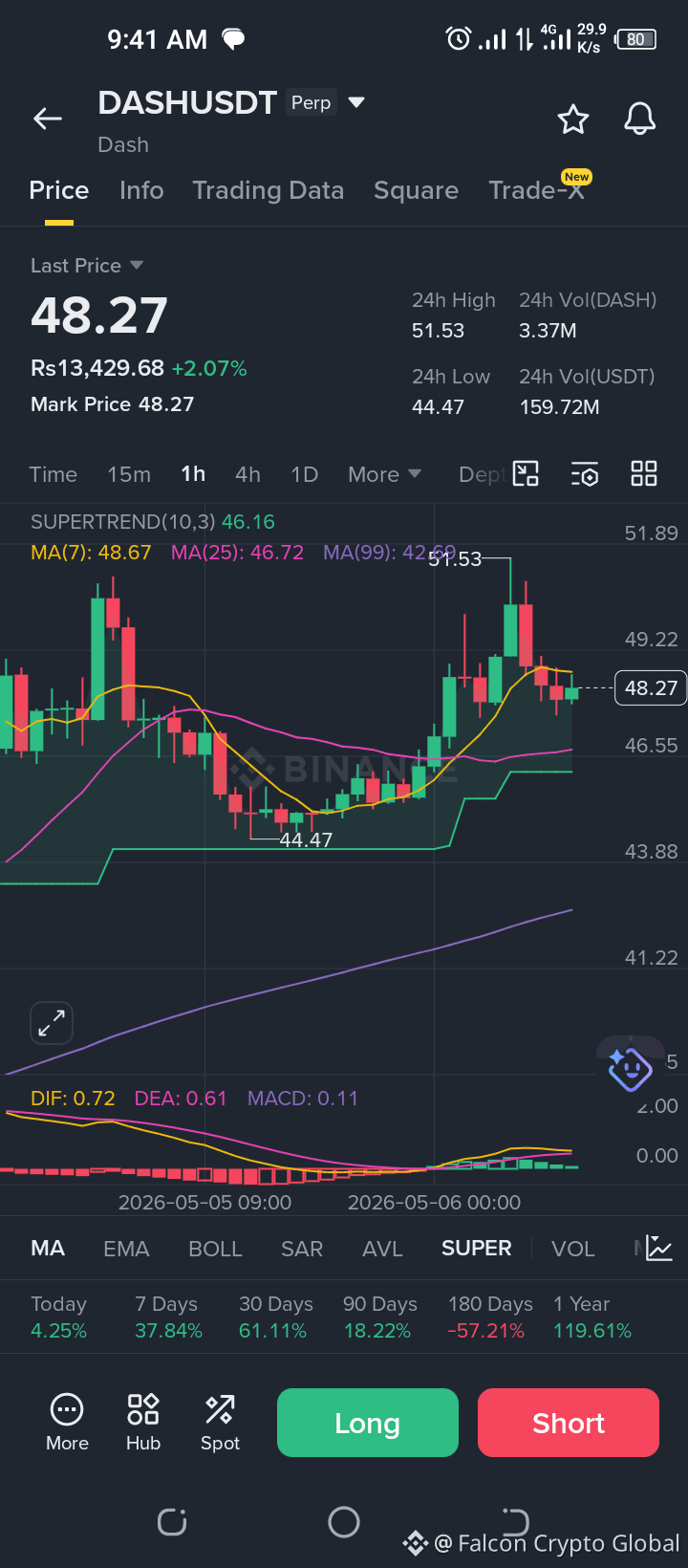Select the 1h chart interval
The height and width of the screenshot is (1568, 688).
pyautogui.click(x=193, y=474)
